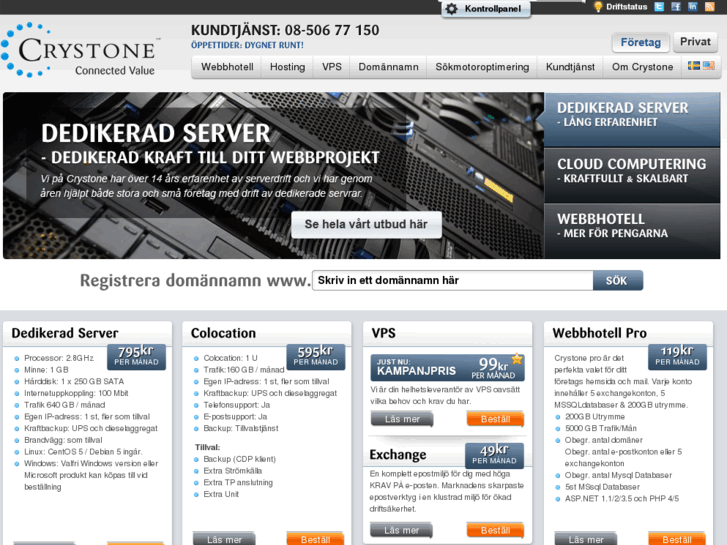The height and width of the screenshot is (545, 727).
Task: Open the Sökmotoroptimering menu
Action: point(482,67)
